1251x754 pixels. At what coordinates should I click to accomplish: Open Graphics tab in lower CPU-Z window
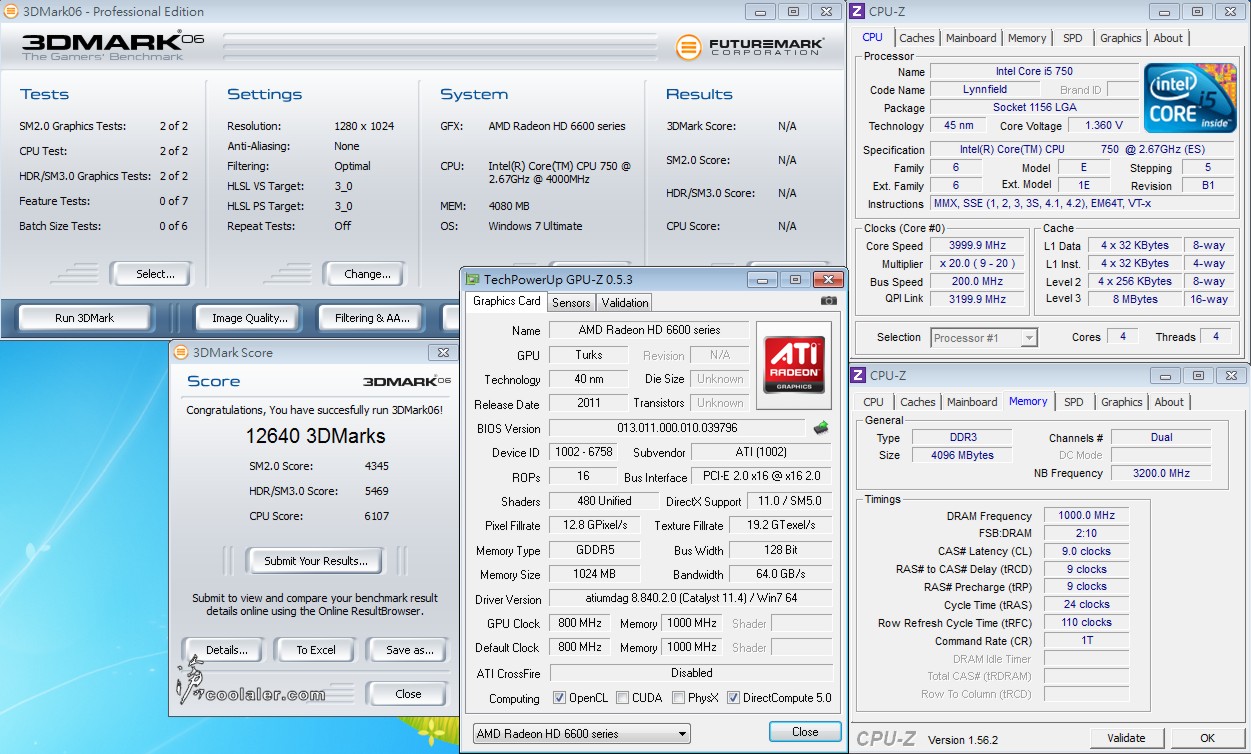click(x=1122, y=402)
